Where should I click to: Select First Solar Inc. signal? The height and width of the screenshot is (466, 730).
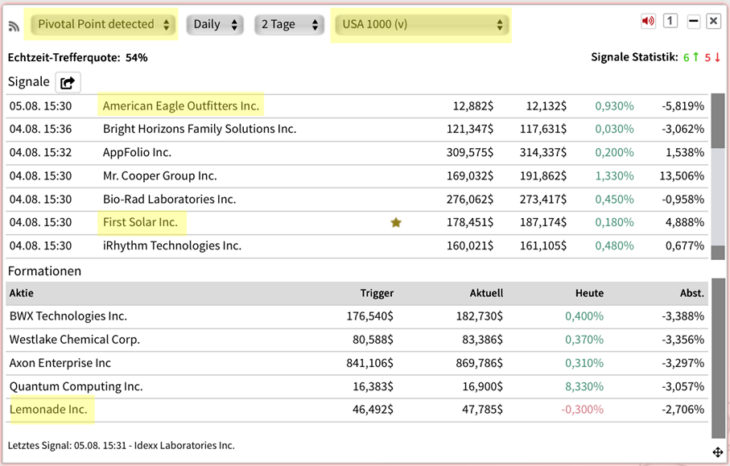(x=357, y=223)
